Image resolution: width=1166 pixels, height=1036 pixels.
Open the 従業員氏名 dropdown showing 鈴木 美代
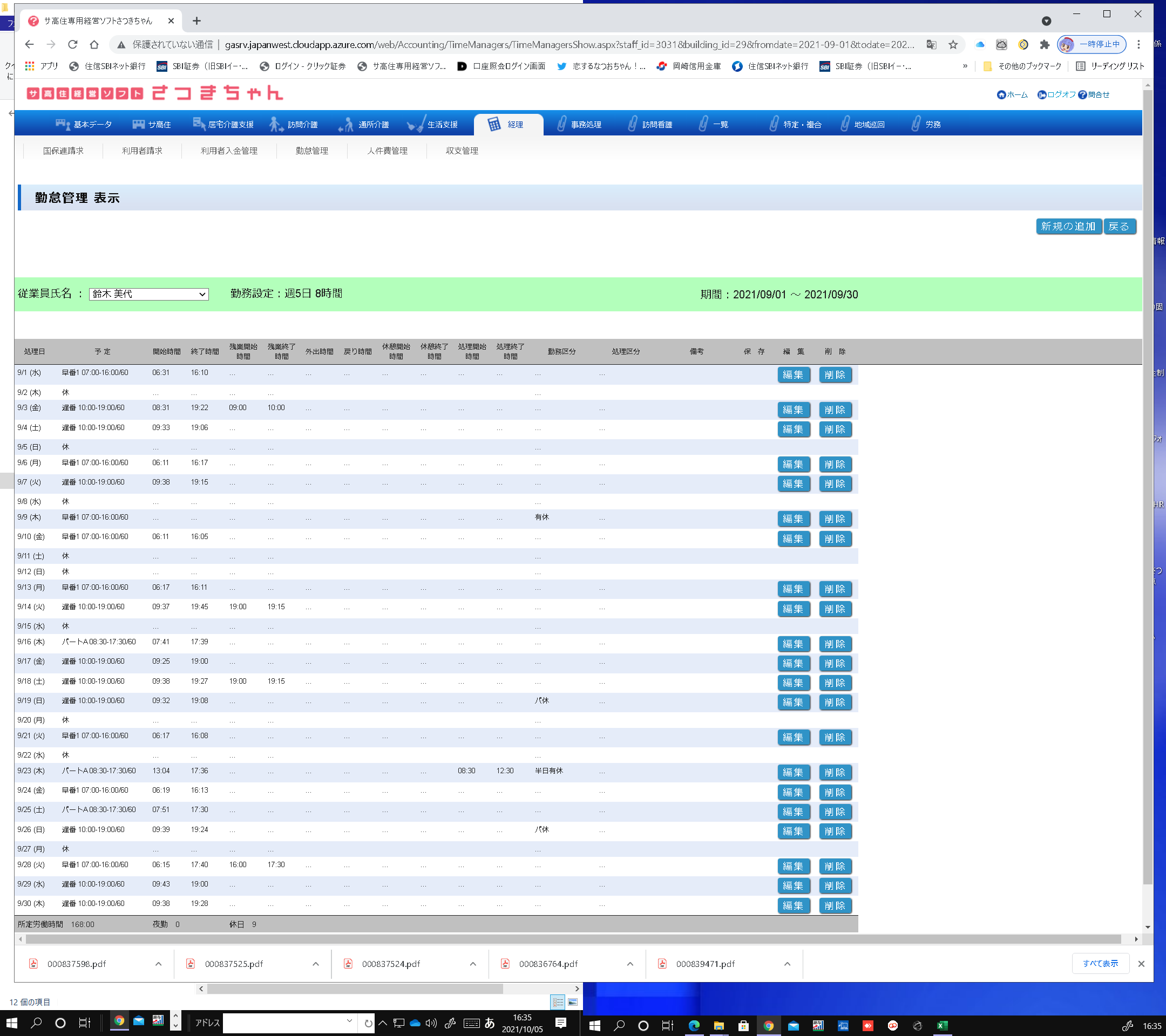click(148, 294)
